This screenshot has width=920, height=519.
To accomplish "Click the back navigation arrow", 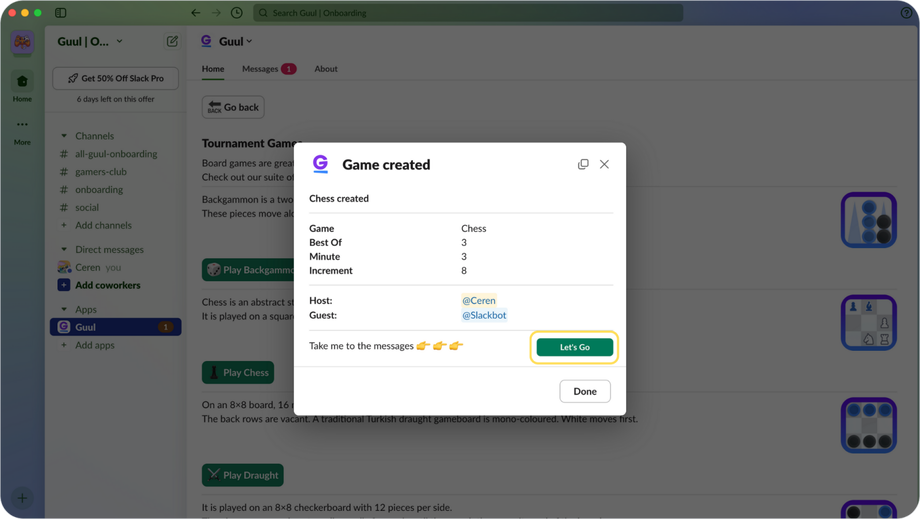I will [x=196, y=13].
